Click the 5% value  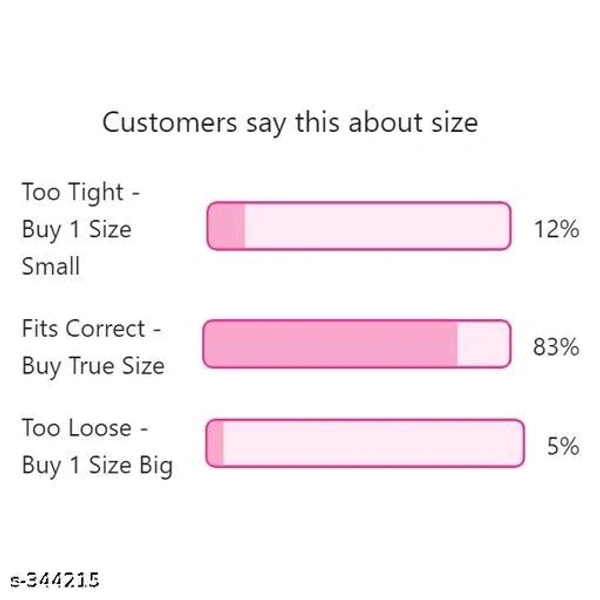tap(562, 446)
